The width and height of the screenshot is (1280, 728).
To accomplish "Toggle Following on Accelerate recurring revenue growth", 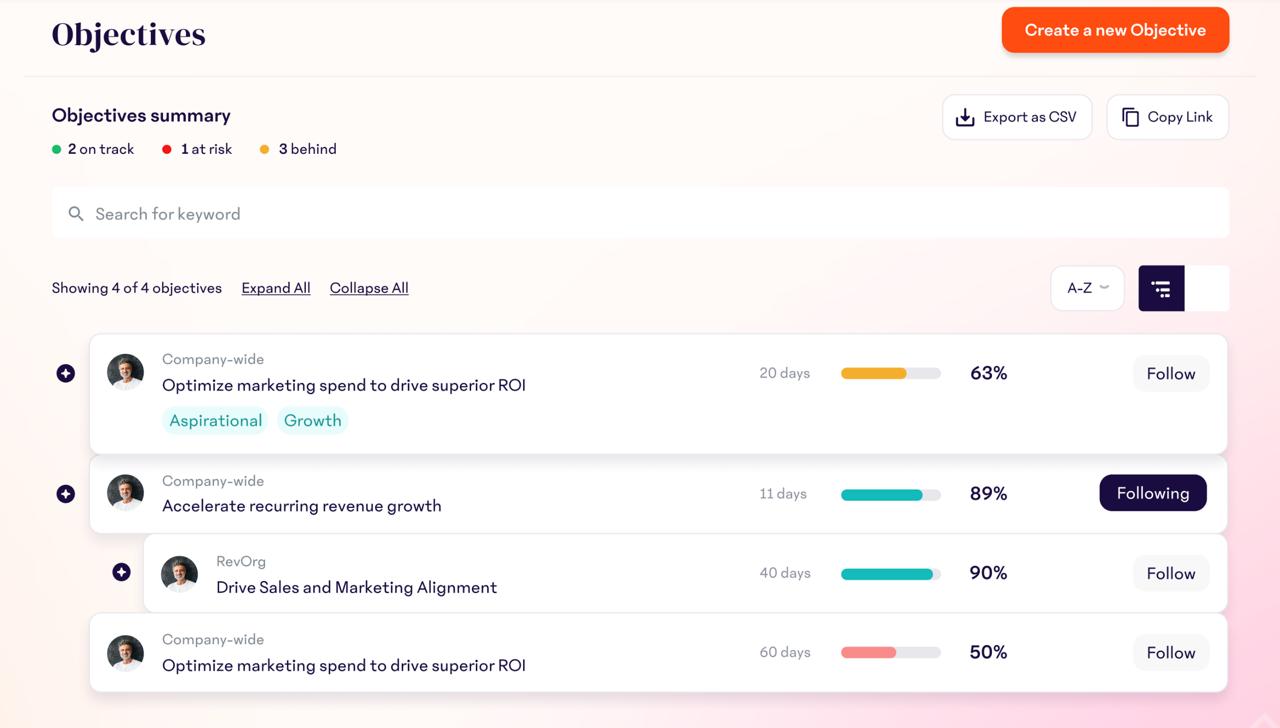I will coord(1152,493).
